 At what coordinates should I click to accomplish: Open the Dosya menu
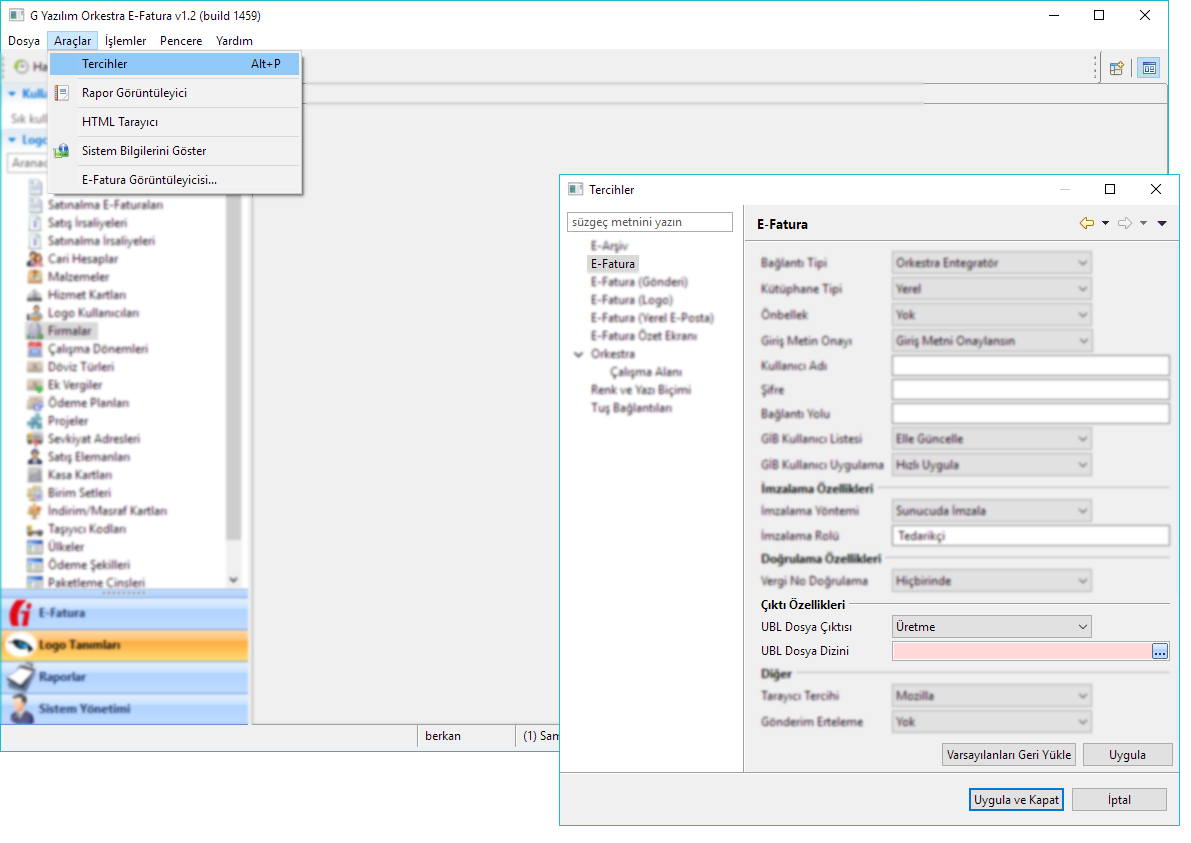24,41
